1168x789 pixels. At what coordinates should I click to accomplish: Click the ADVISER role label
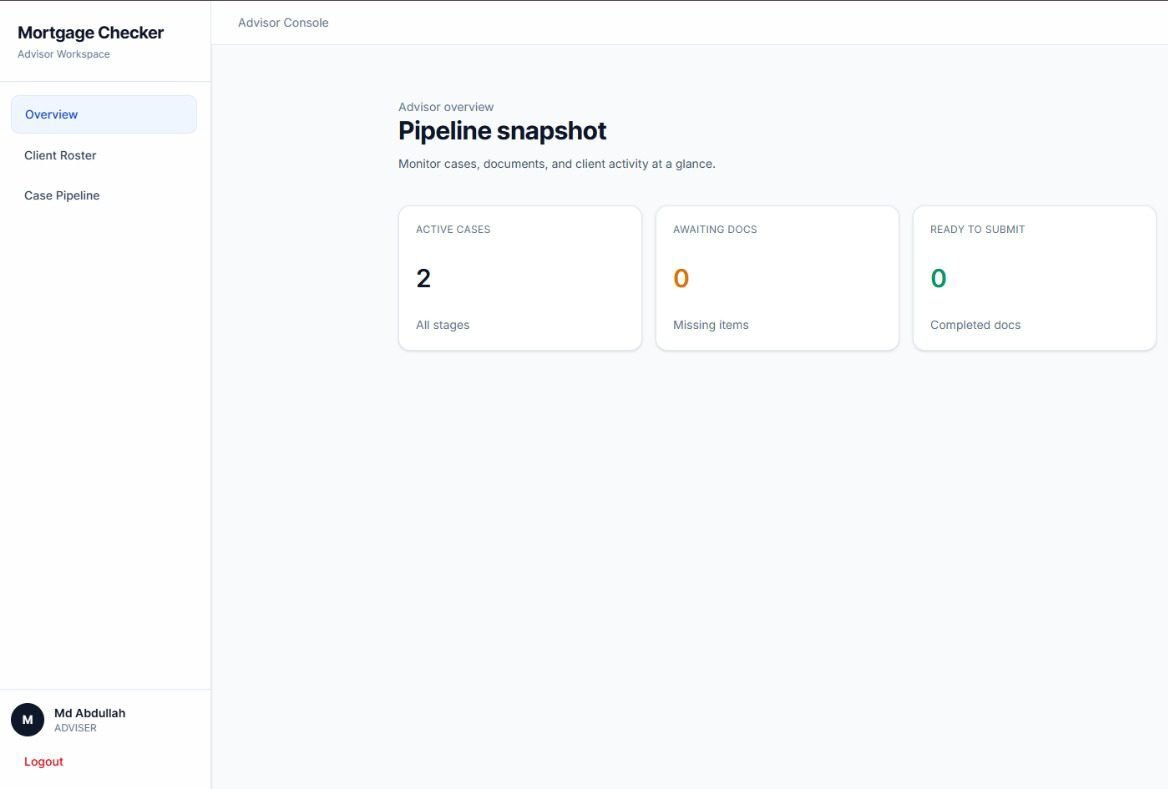[x=75, y=728]
